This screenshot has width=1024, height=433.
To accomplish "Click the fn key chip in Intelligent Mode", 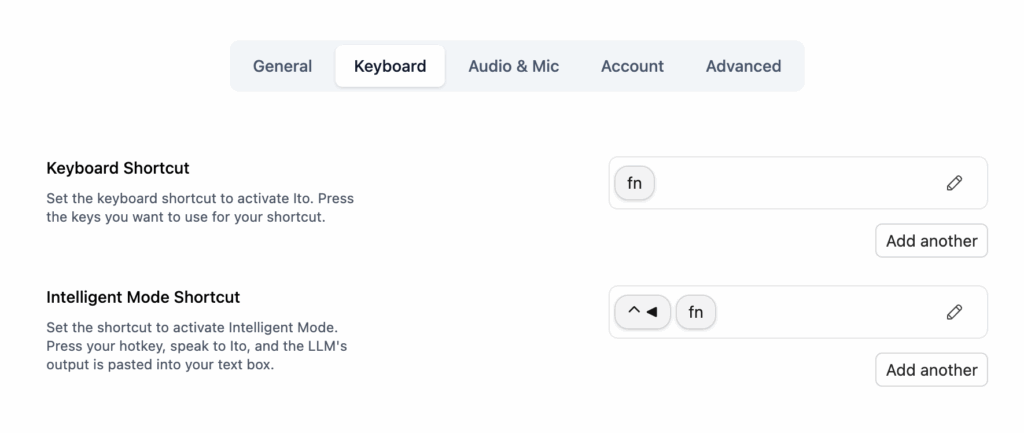I will (x=696, y=313).
